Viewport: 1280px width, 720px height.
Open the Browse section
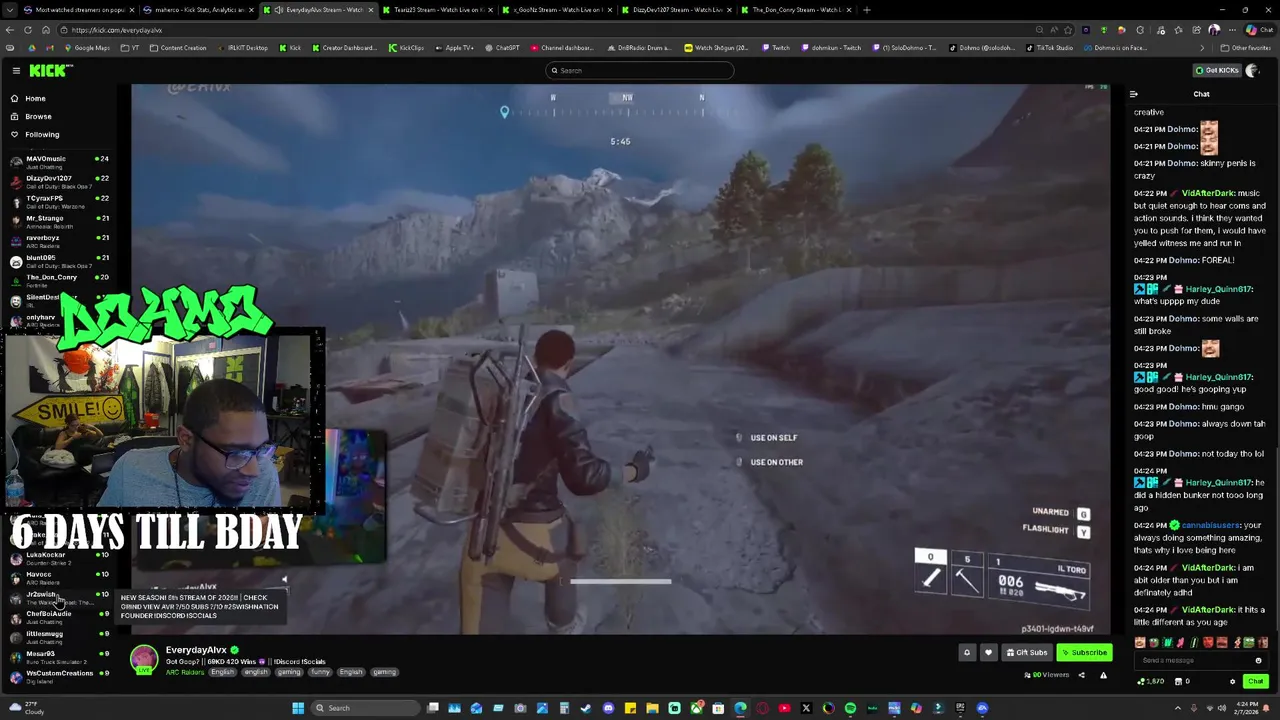38,116
